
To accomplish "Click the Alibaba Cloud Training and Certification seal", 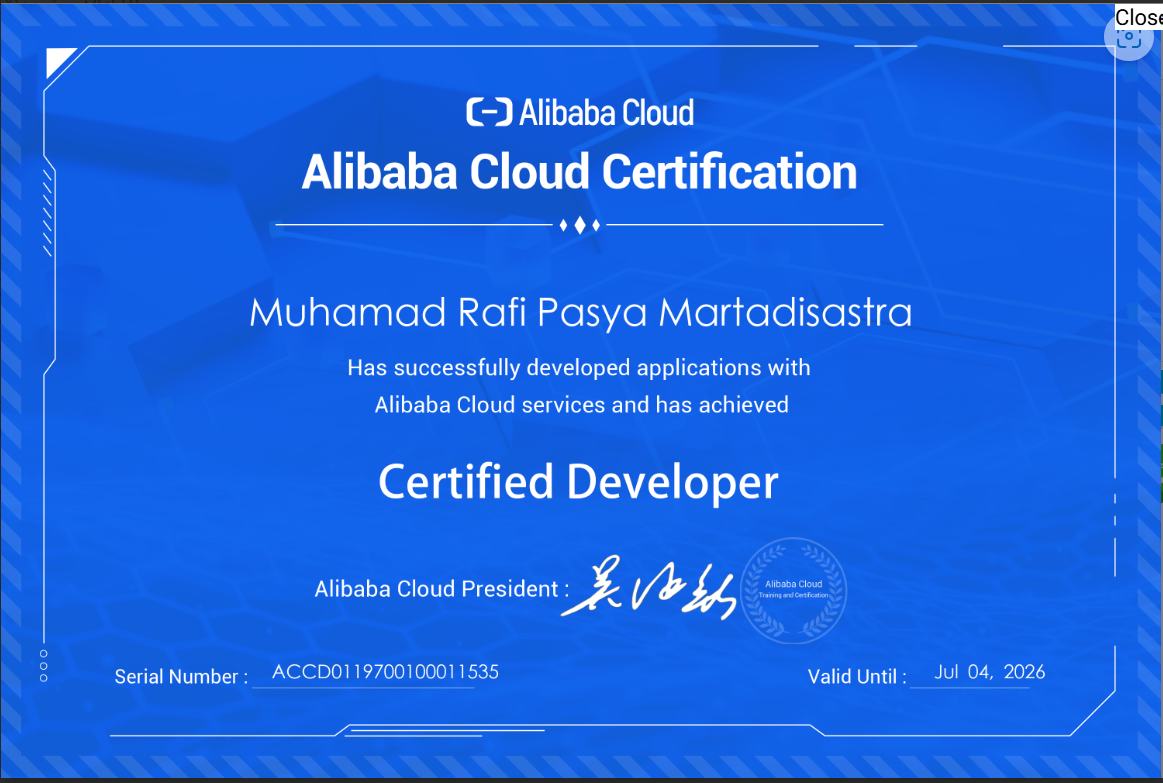I will coord(794,590).
